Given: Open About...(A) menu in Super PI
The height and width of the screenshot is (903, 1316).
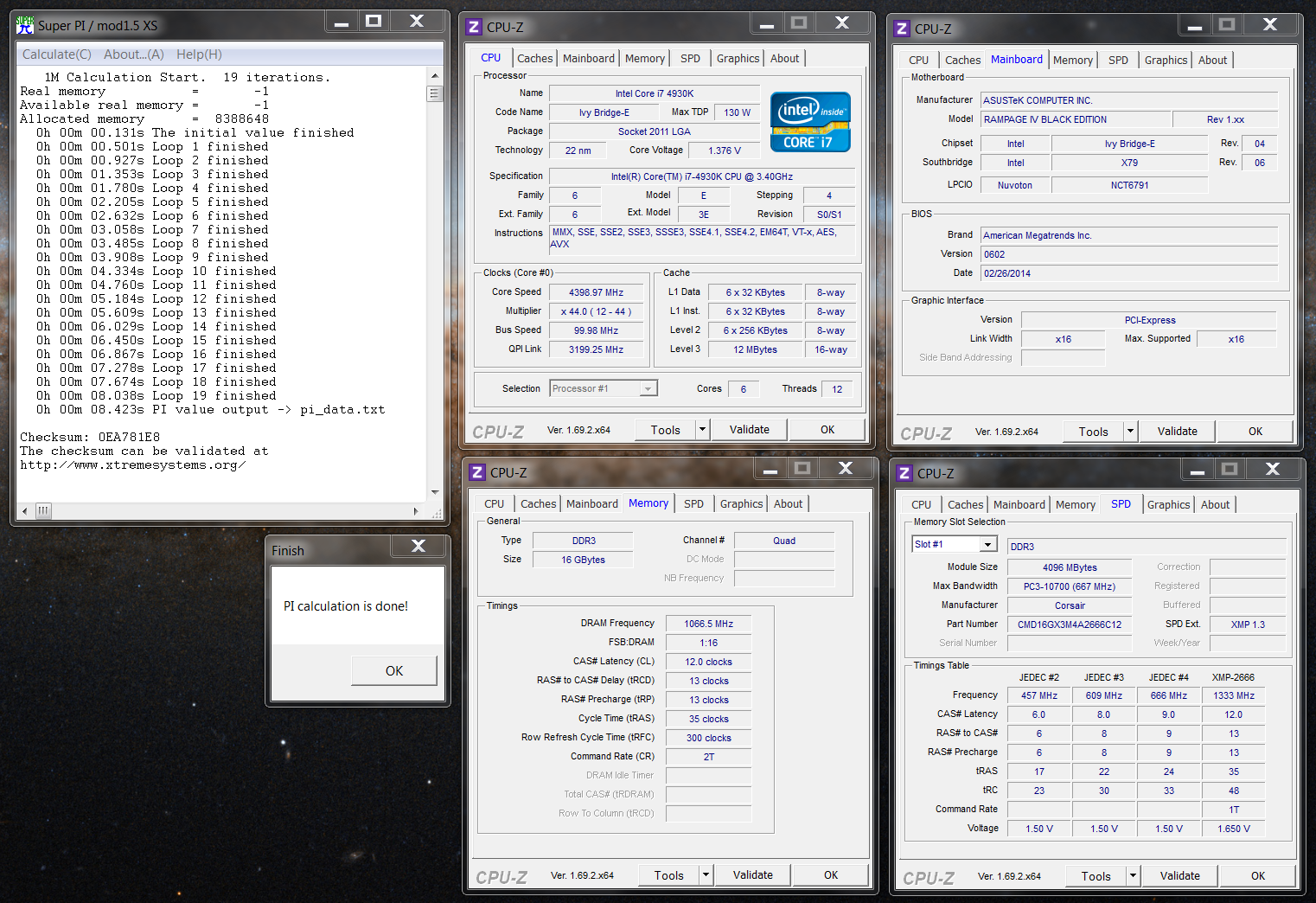Looking at the screenshot, I should tap(134, 54).
